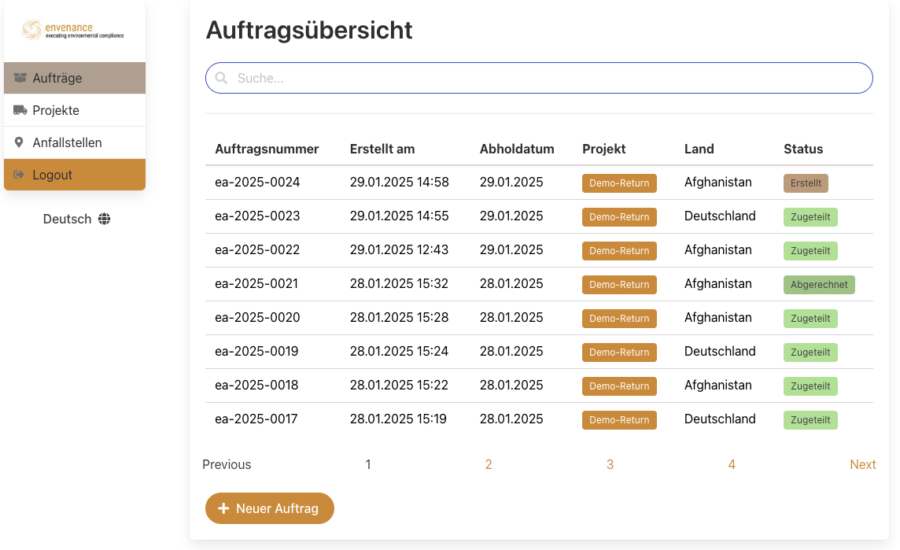Focus the Suche search field

pos(539,78)
